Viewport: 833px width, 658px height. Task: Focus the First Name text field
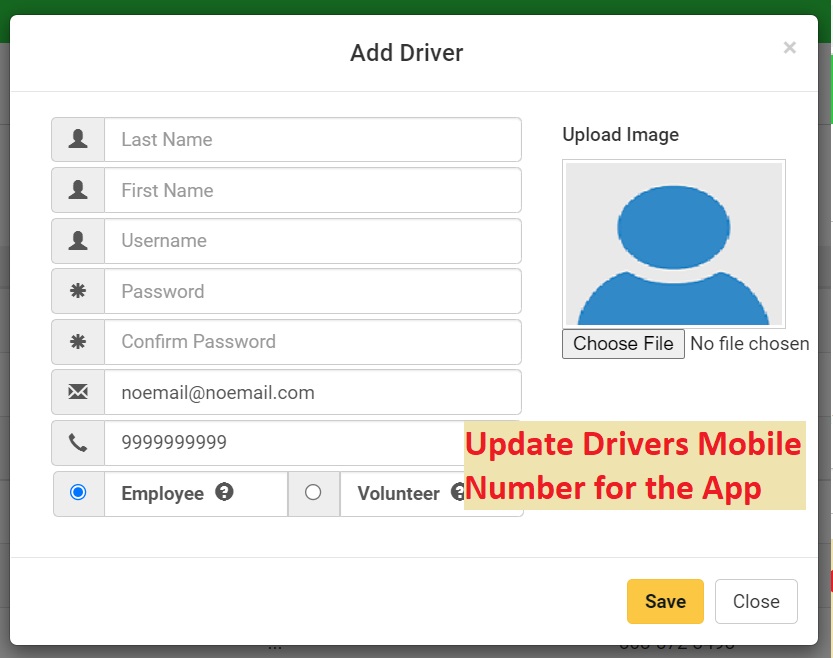pyautogui.click(x=312, y=190)
